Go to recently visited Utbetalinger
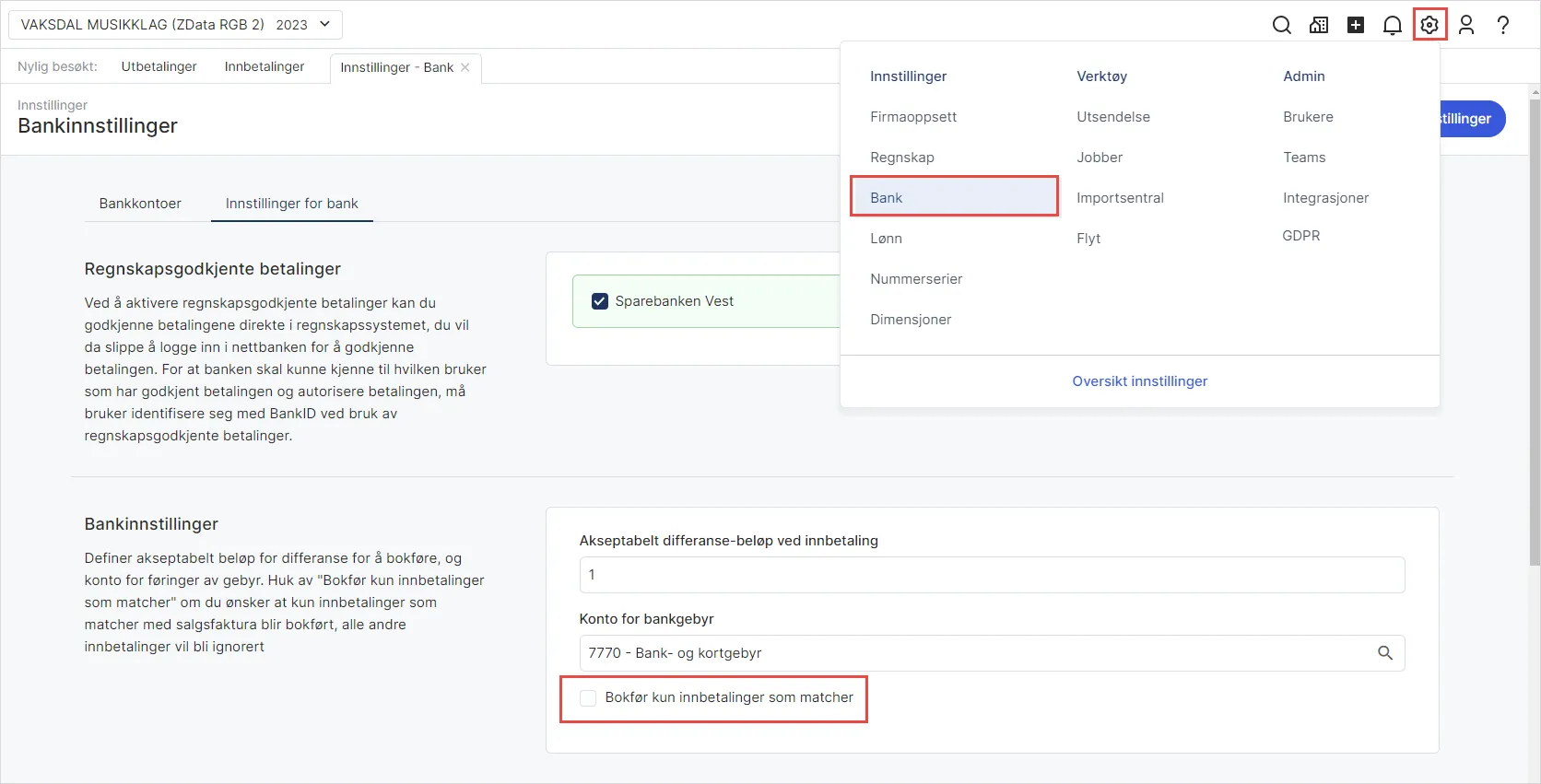The width and height of the screenshot is (1541, 784). pos(159,66)
